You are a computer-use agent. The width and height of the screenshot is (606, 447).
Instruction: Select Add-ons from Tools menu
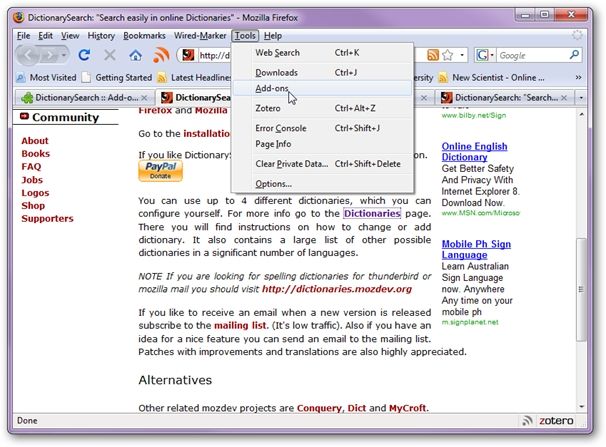click(322, 88)
